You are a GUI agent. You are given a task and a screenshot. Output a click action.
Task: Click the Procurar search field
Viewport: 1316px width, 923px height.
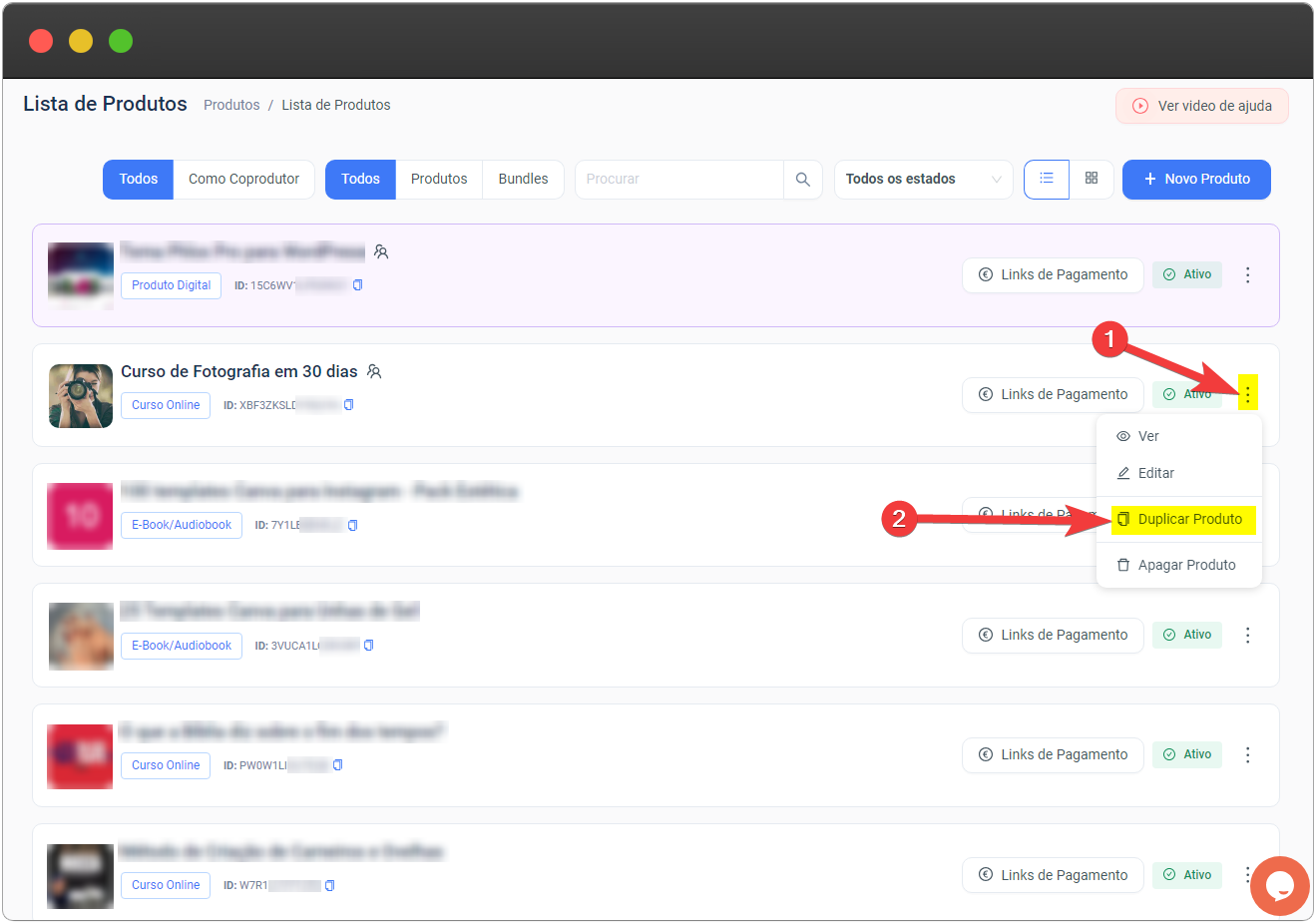[x=678, y=180]
